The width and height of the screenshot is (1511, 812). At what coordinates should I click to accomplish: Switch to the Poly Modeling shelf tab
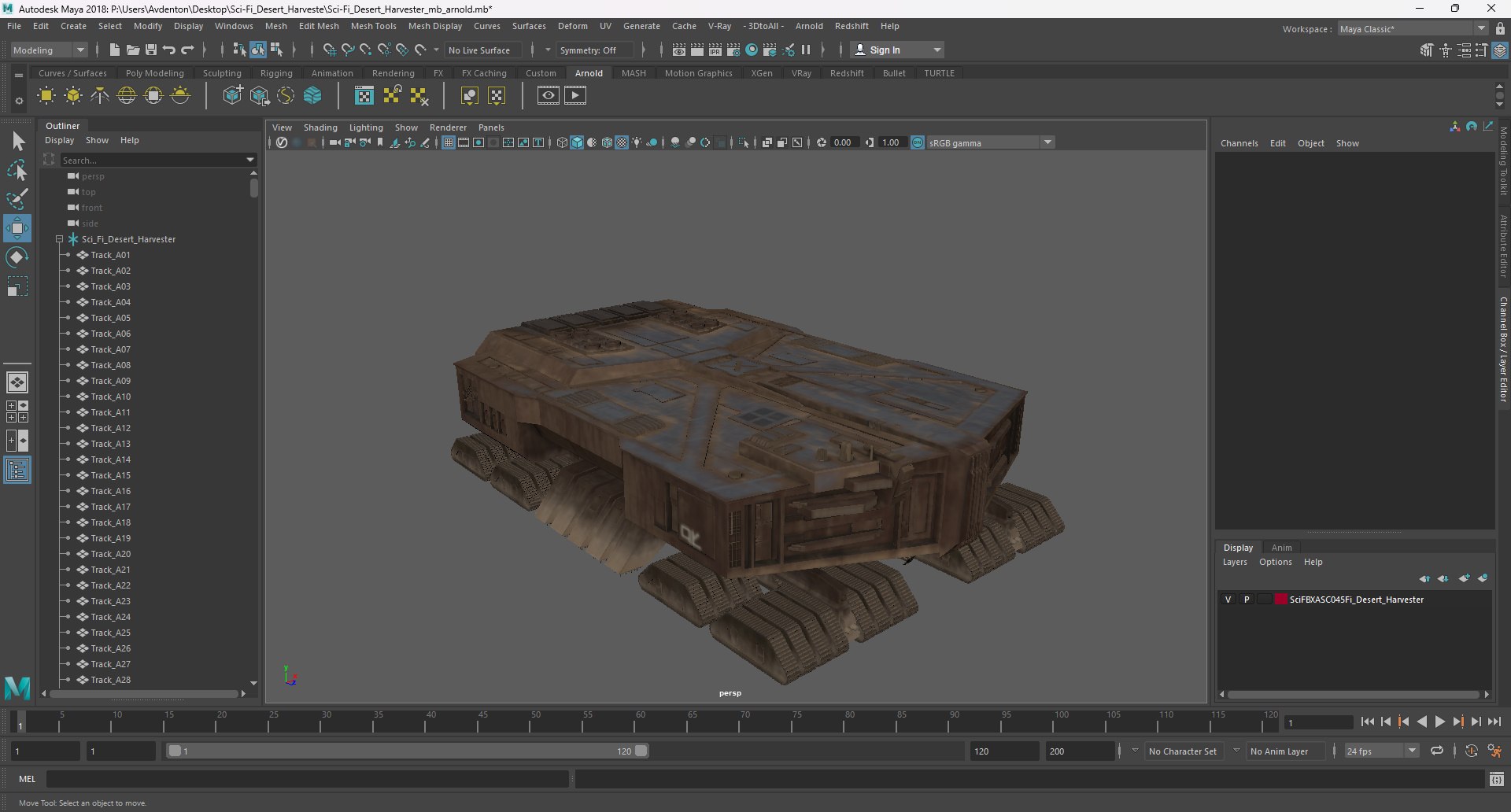(155, 73)
